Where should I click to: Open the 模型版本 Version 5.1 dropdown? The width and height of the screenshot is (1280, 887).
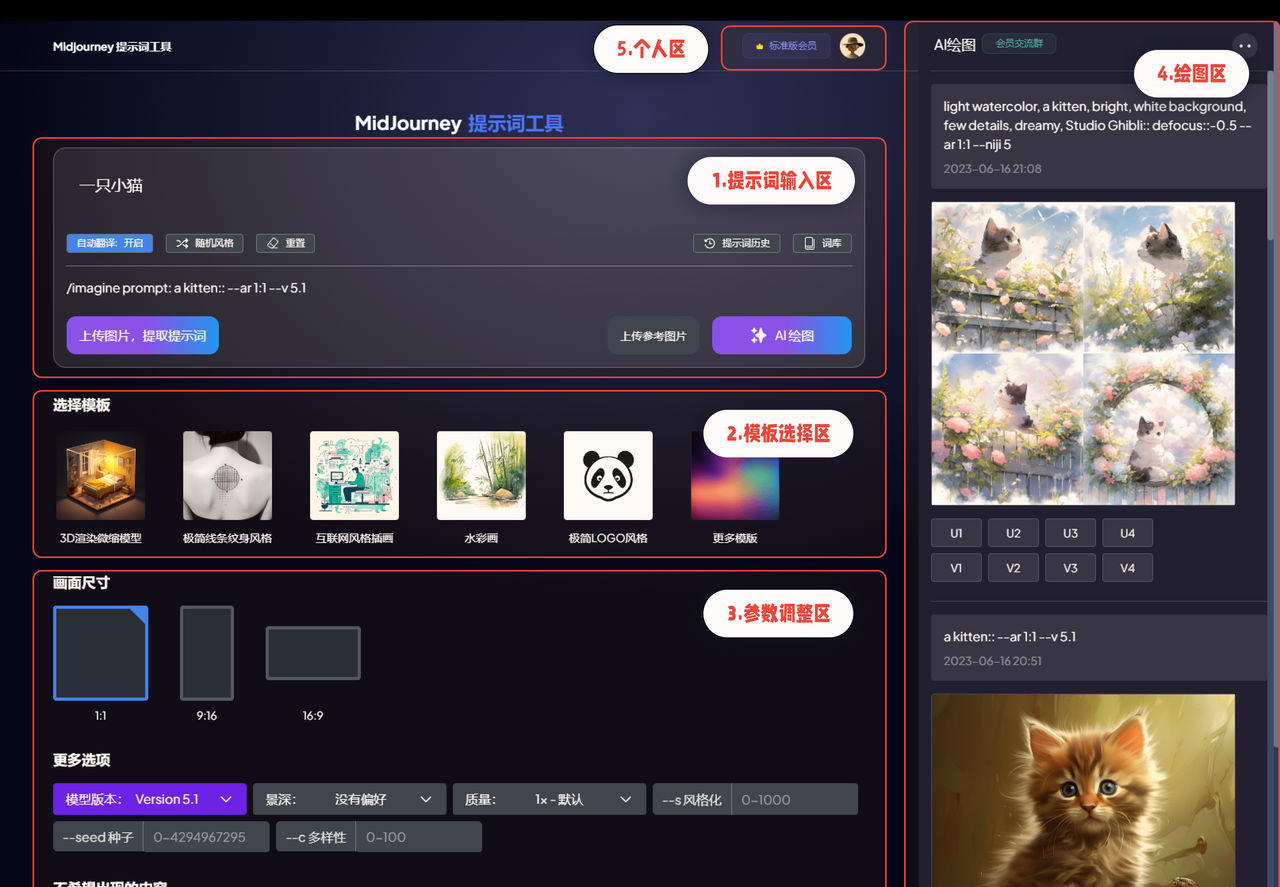tap(150, 799)
